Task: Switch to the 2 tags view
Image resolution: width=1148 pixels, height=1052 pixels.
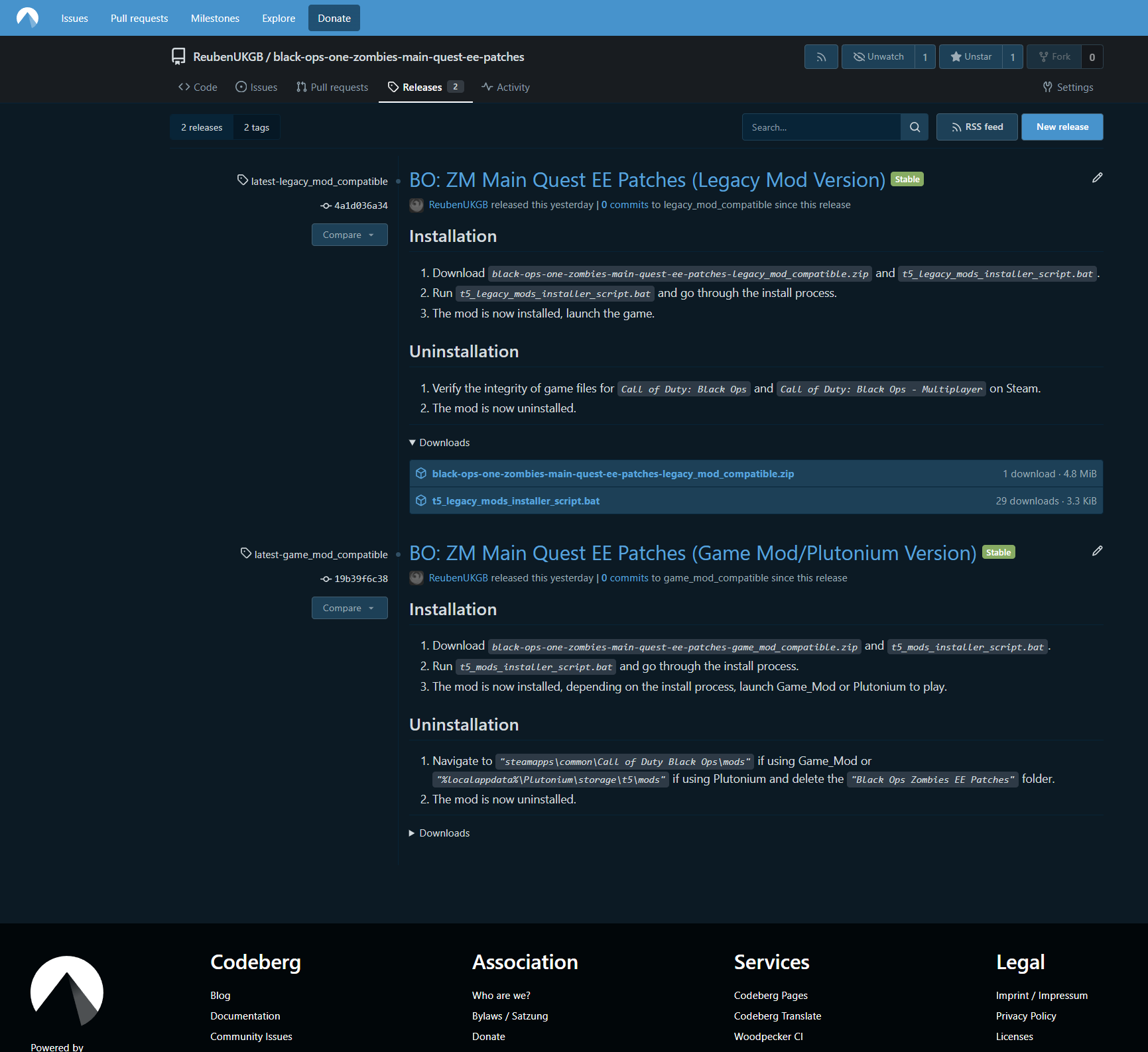Action: tap(257, 127)
